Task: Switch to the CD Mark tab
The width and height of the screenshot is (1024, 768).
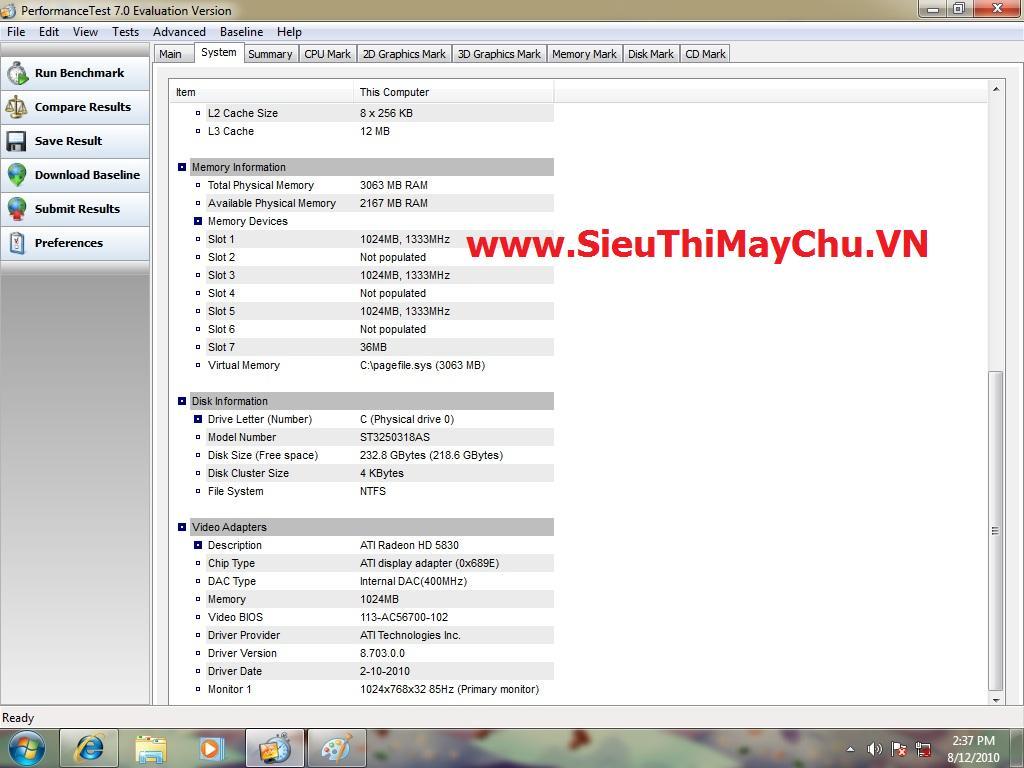Action: pos(705,54)
